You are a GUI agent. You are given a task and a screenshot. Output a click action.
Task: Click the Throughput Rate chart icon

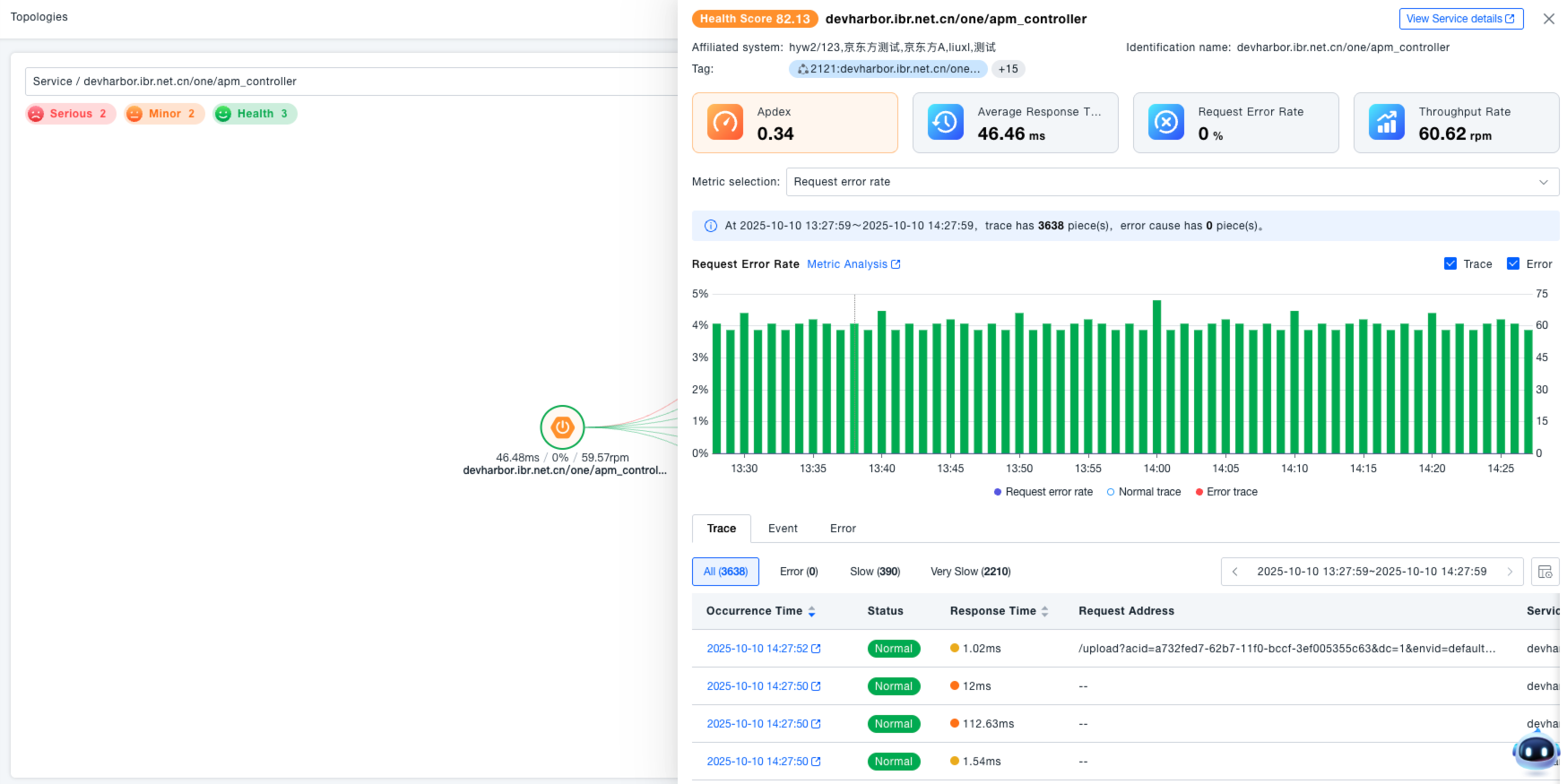[x=1386, y=123]
